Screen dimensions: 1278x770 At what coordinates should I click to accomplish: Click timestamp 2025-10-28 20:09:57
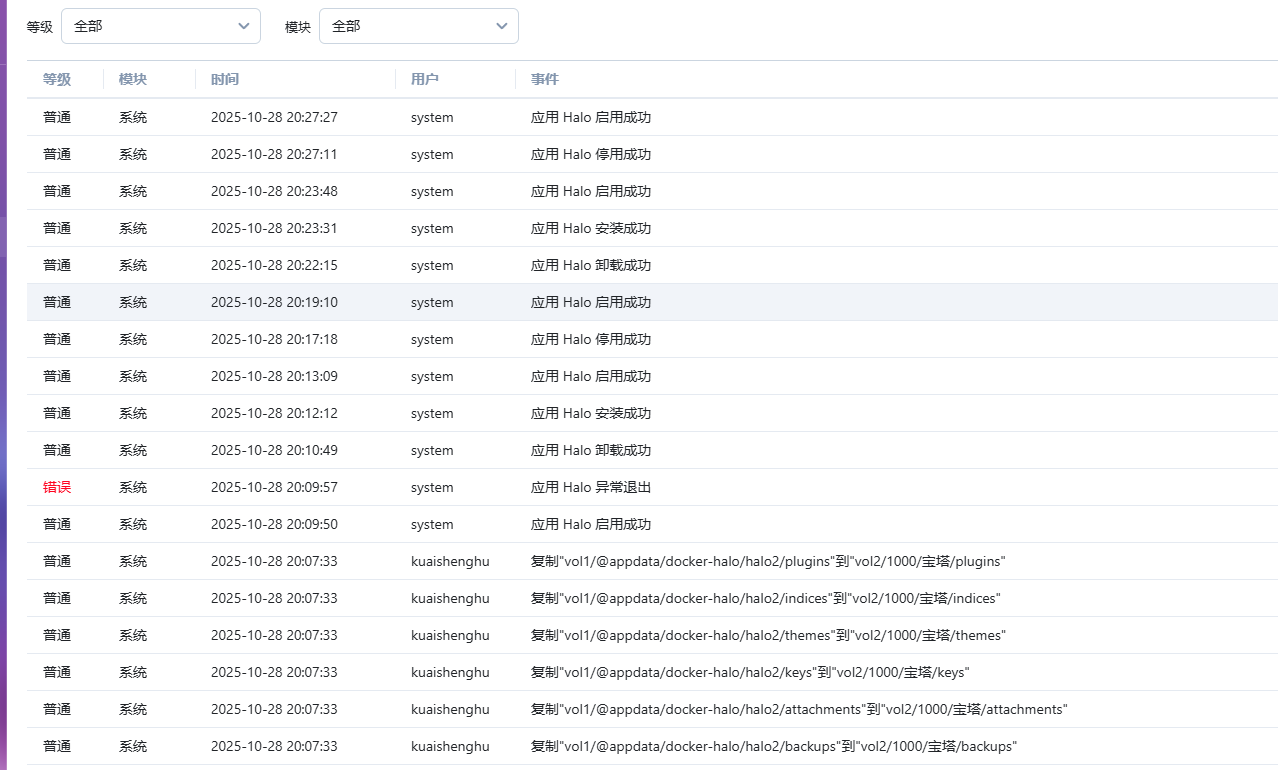274,487
